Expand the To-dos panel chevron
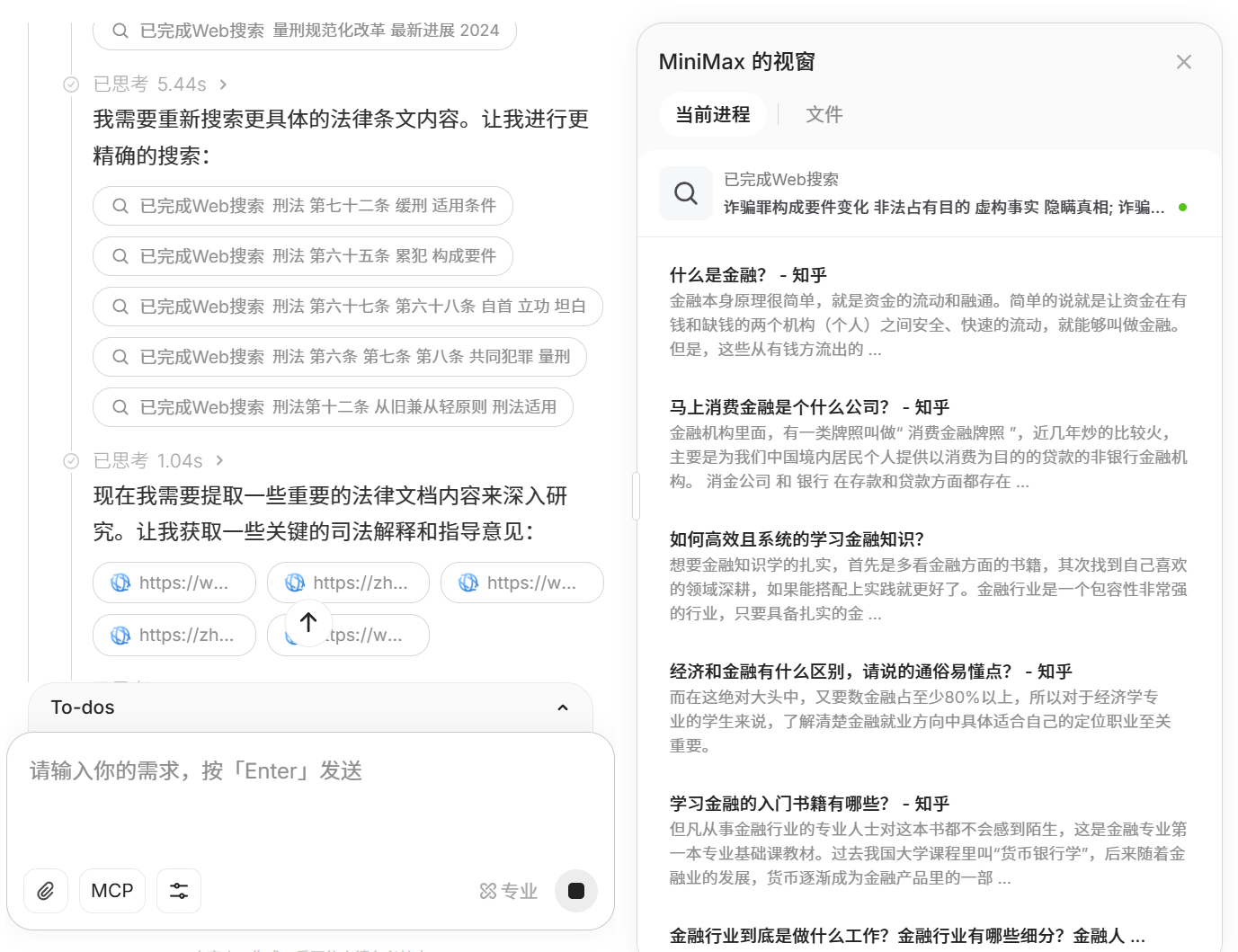This screenshot has width=1238, height=952. [563, 707]
